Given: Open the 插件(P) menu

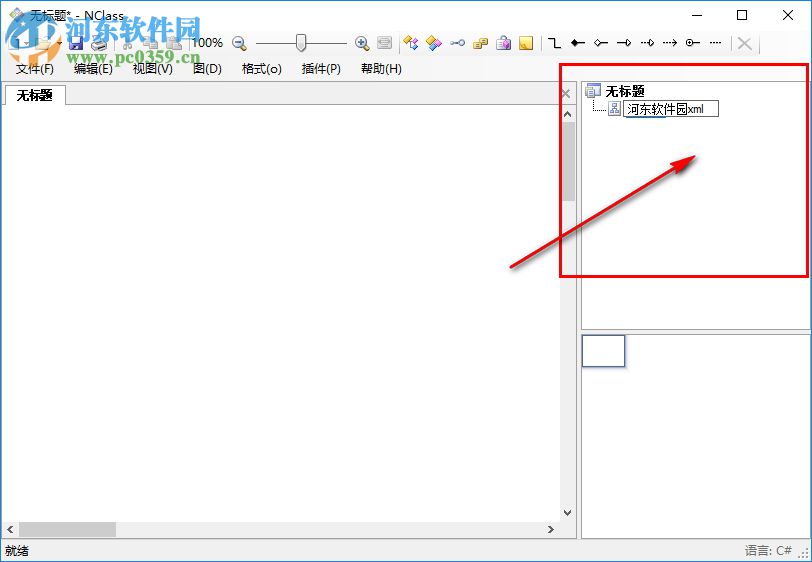Looking at the screenshot, I should pyautogui.click(x=321, y=69).
